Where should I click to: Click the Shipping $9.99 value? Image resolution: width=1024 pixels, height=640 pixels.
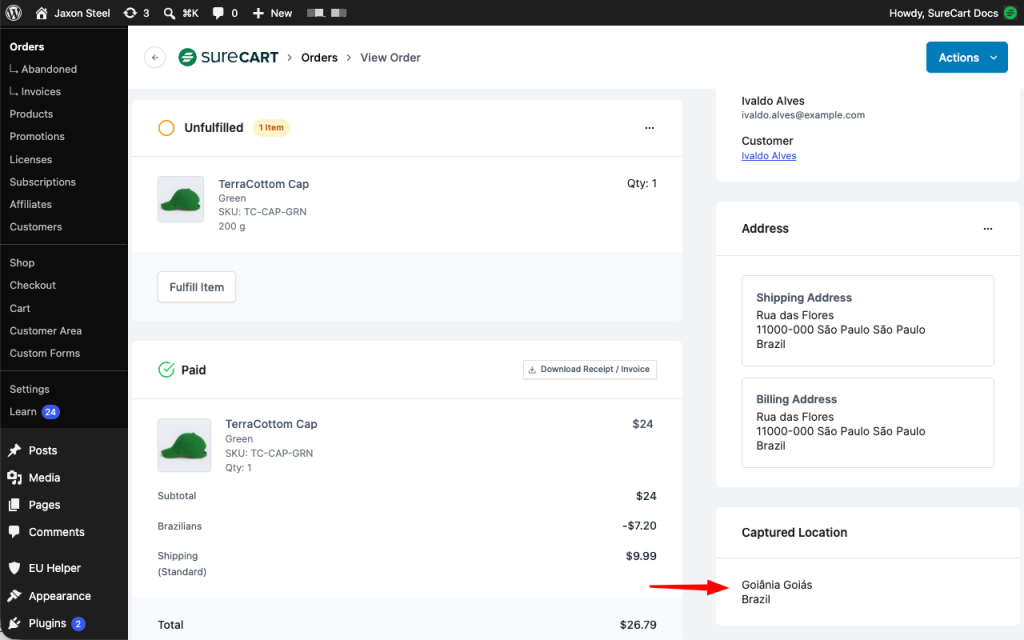click(x=641, y=556)
